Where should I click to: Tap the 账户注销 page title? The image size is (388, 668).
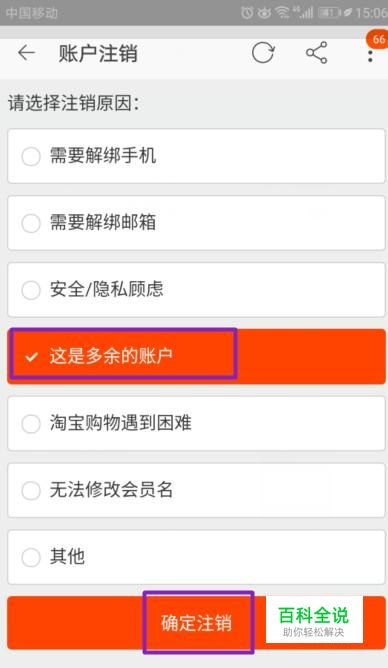coord(98,54)
